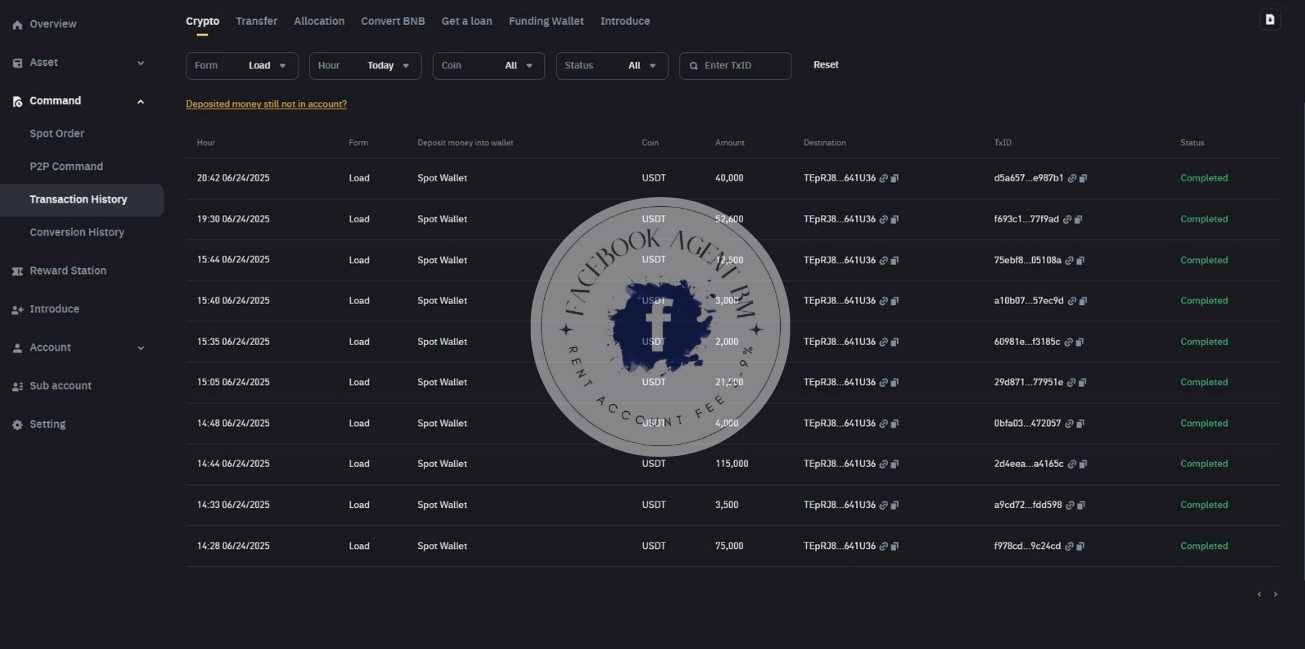Screen dimensions: 1305x649
Task: Open the Status filter dropdown
Action: click(612, 66)
